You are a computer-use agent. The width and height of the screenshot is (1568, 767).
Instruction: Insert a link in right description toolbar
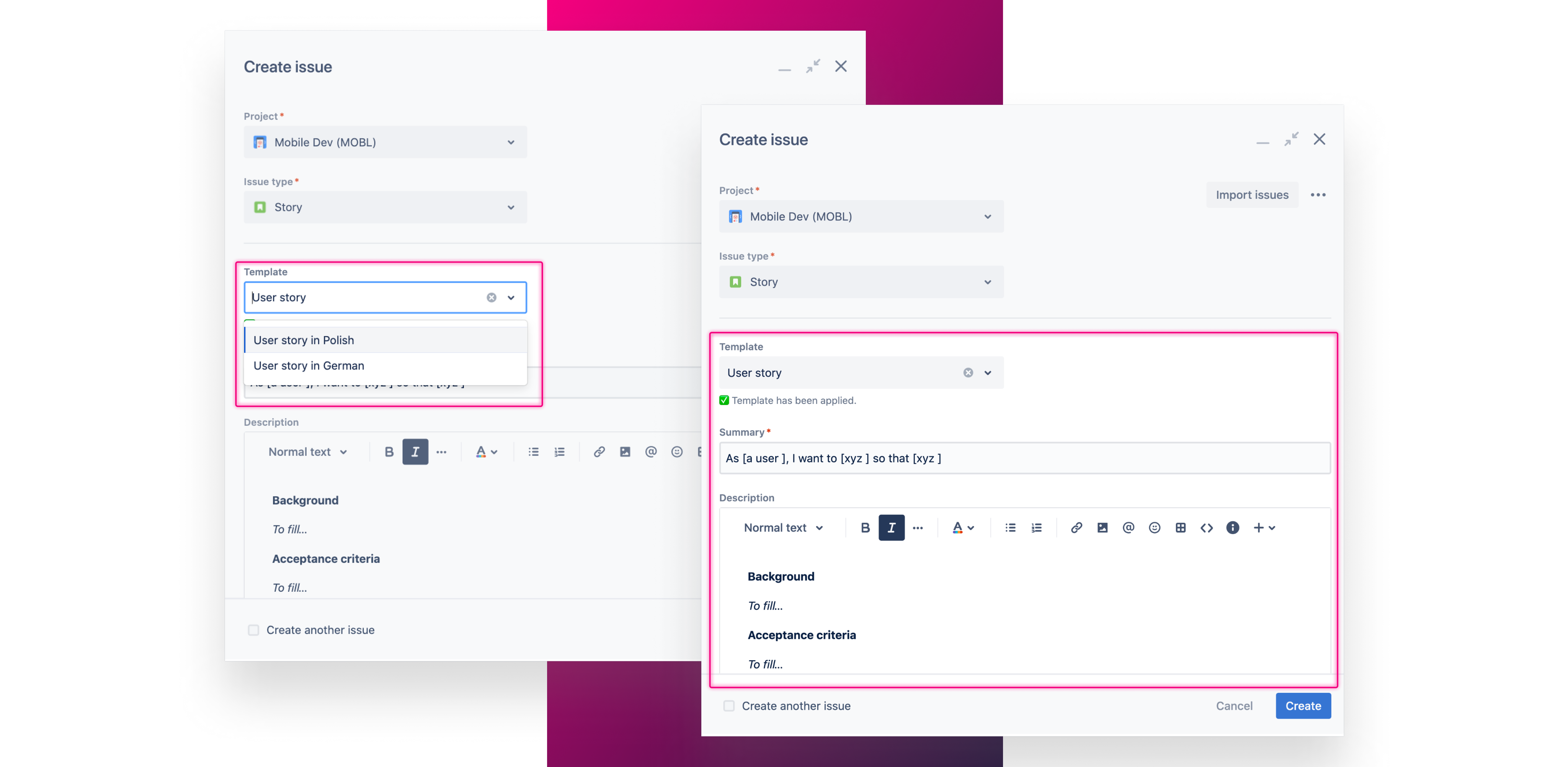tap(1076, 528)
